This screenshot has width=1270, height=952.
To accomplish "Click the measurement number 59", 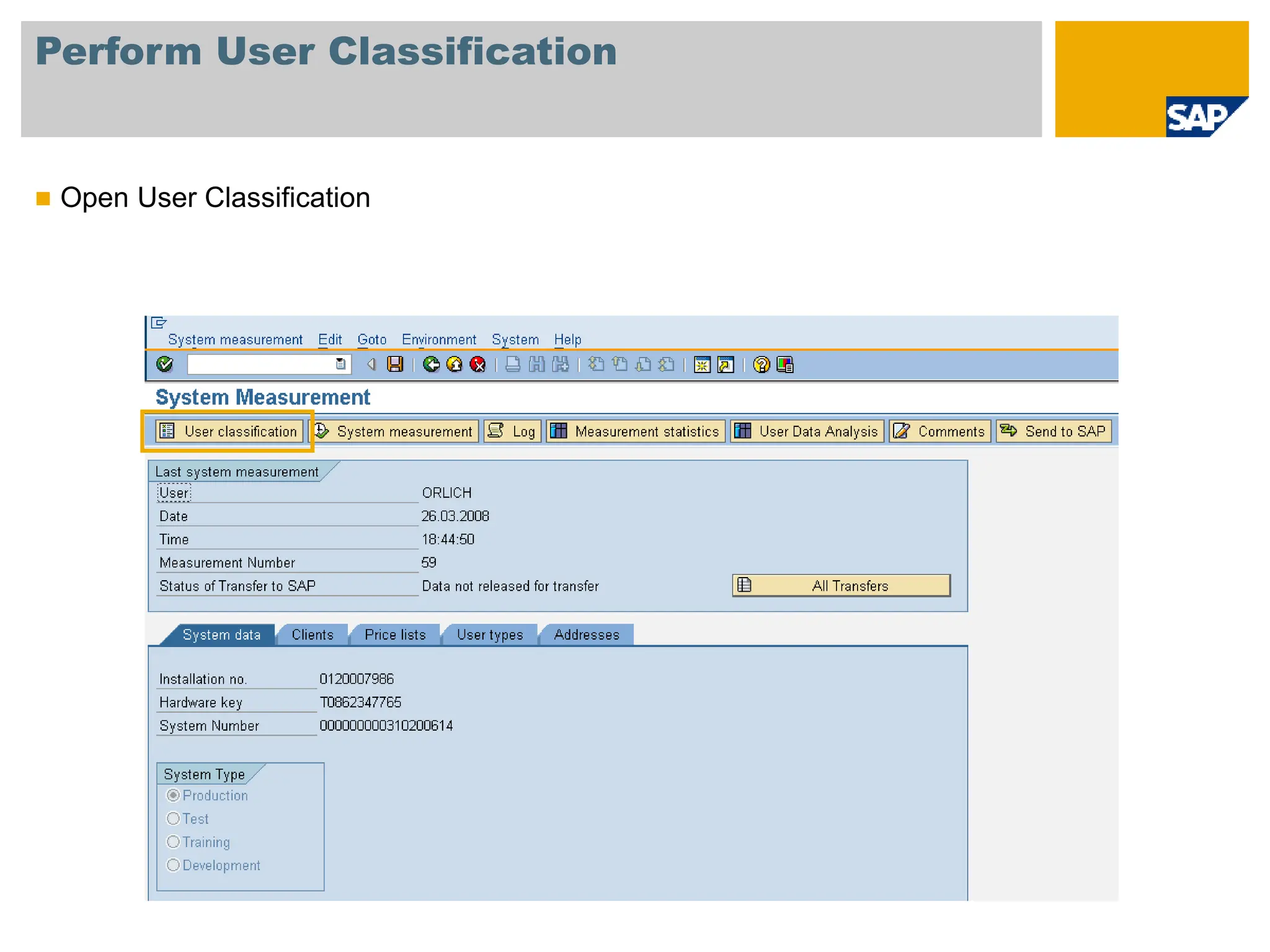I will click(x=429, y=563).
